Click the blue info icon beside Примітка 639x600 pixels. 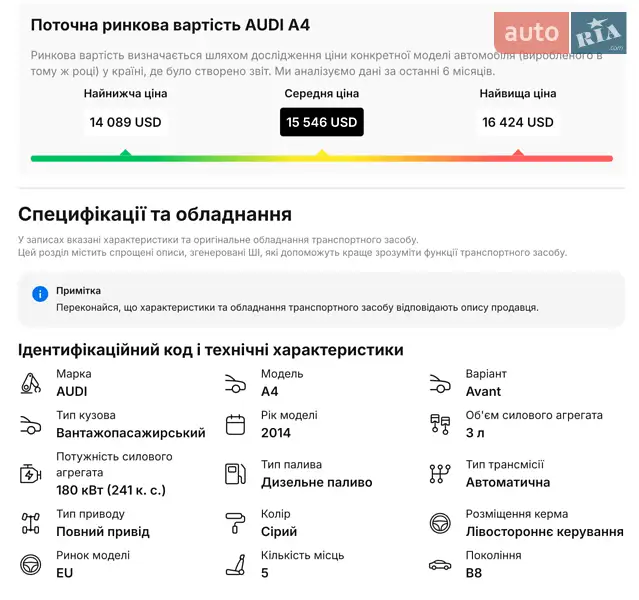point(40,294)
